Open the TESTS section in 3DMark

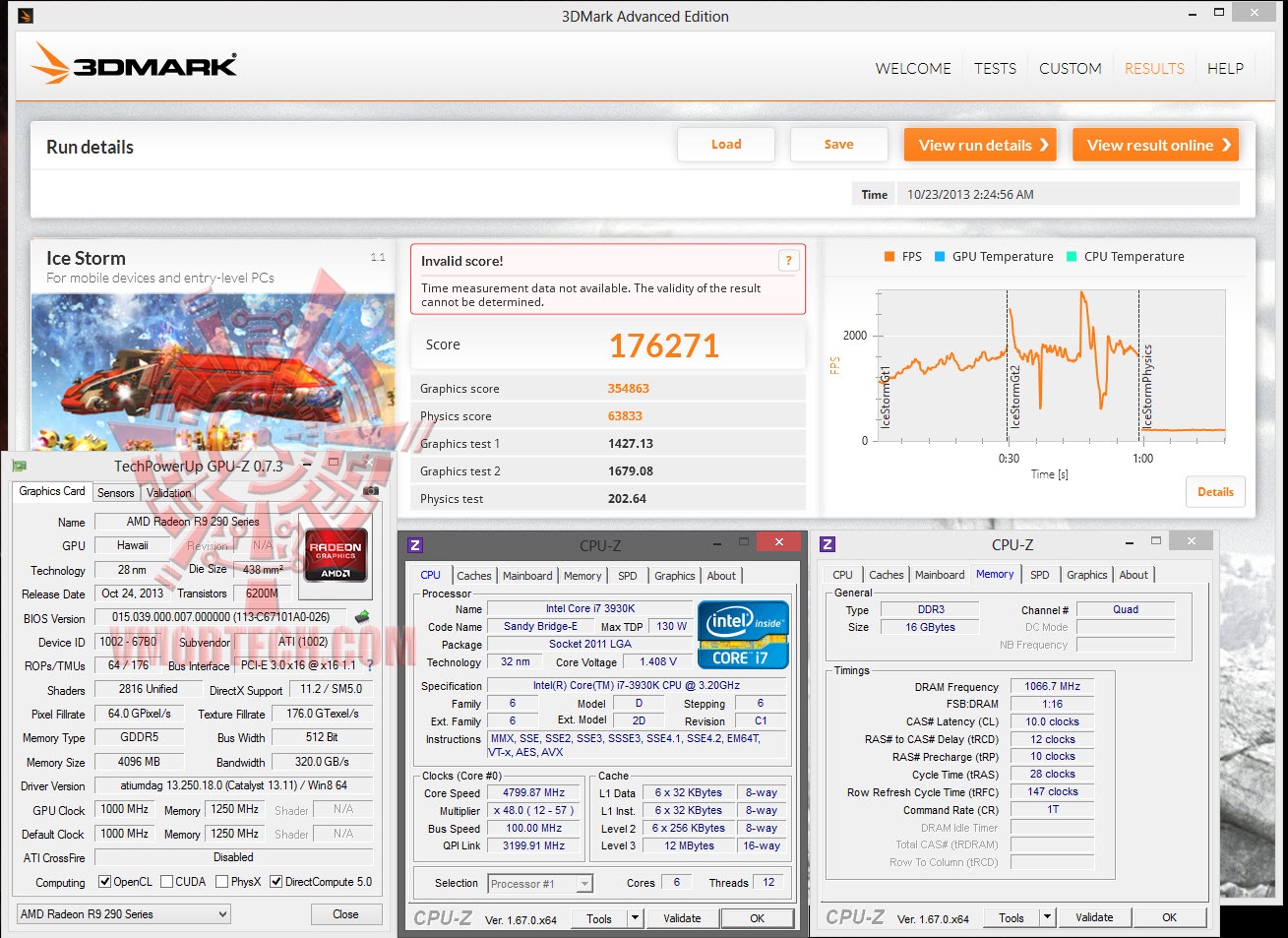coord(995,69)
